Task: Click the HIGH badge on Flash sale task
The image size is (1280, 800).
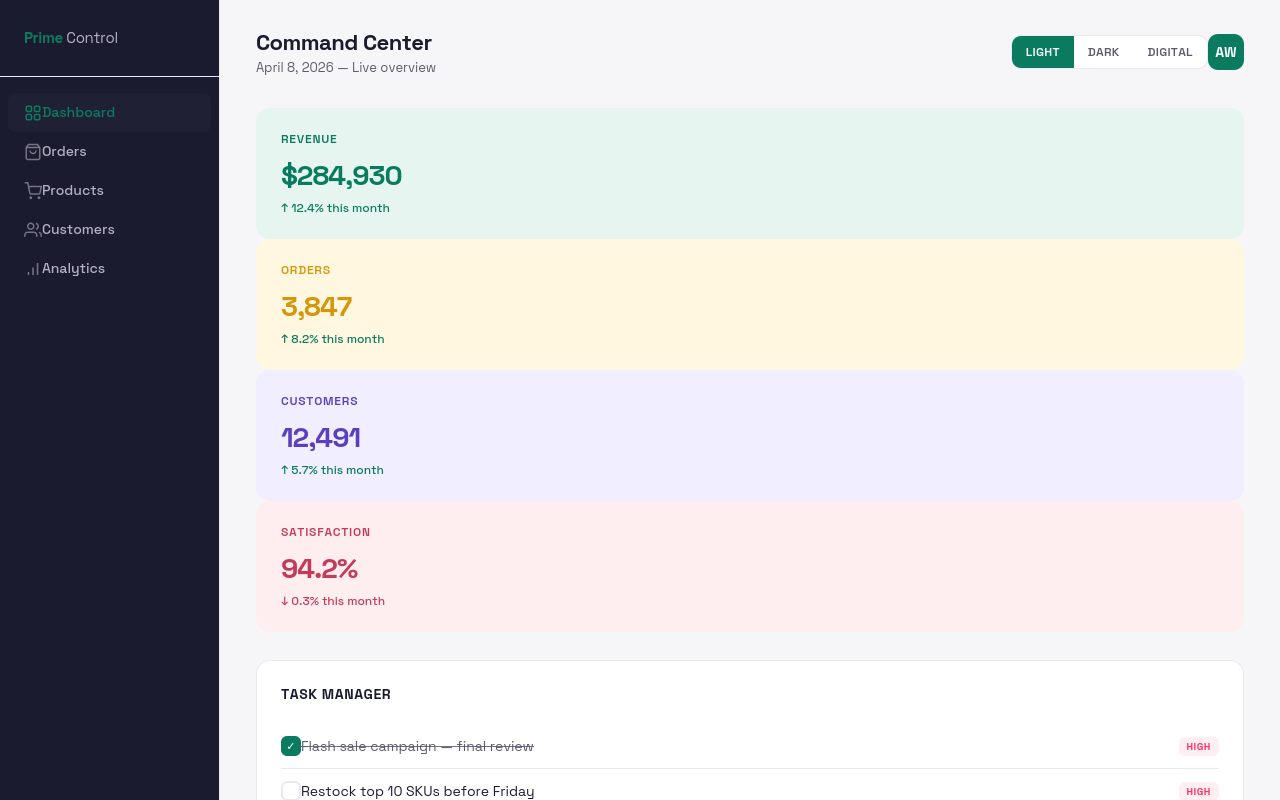Action: (x=1198, y=746)
